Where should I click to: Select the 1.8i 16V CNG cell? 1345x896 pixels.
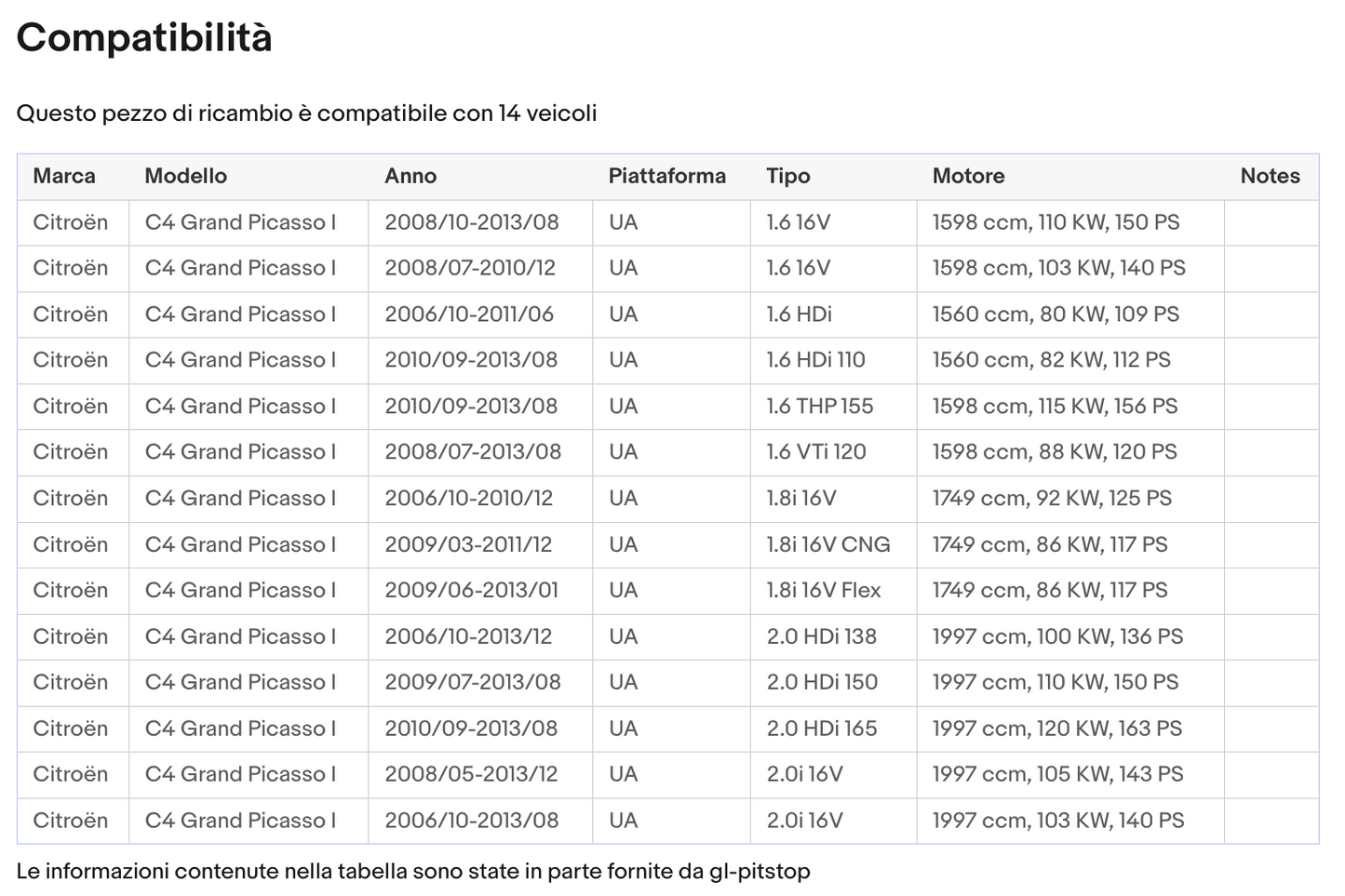click(x=827, y=544)
